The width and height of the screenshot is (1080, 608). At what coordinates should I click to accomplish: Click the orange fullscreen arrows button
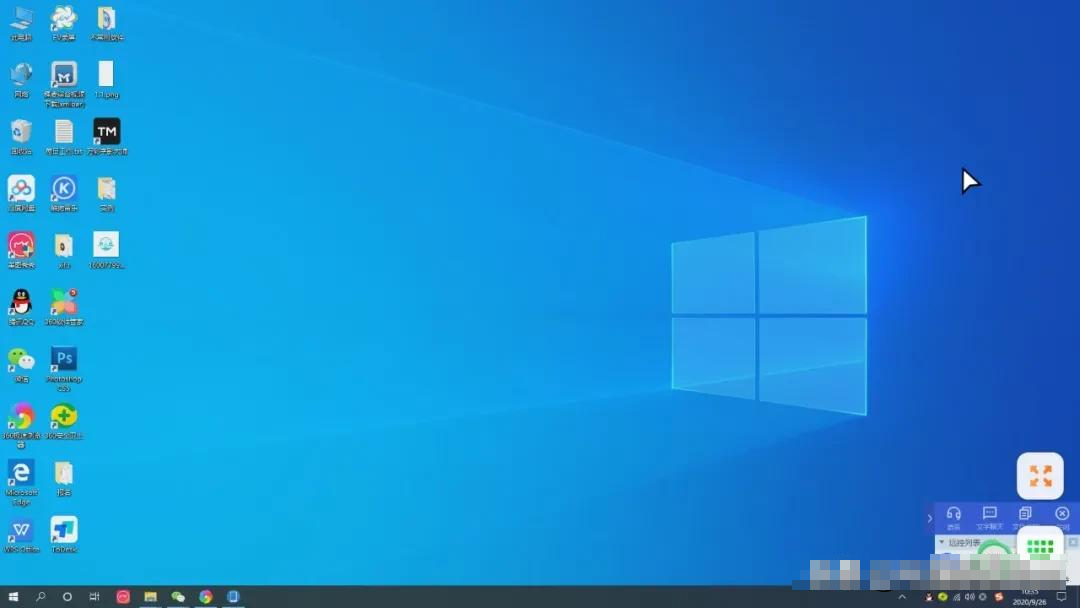coord(1040,476)
